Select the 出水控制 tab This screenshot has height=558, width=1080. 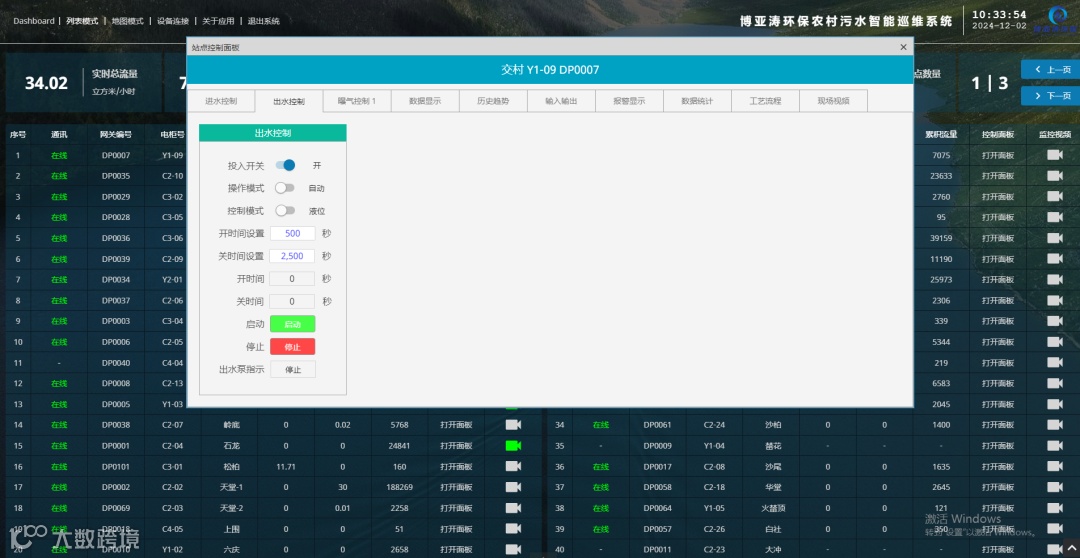[x=289, y=101]
